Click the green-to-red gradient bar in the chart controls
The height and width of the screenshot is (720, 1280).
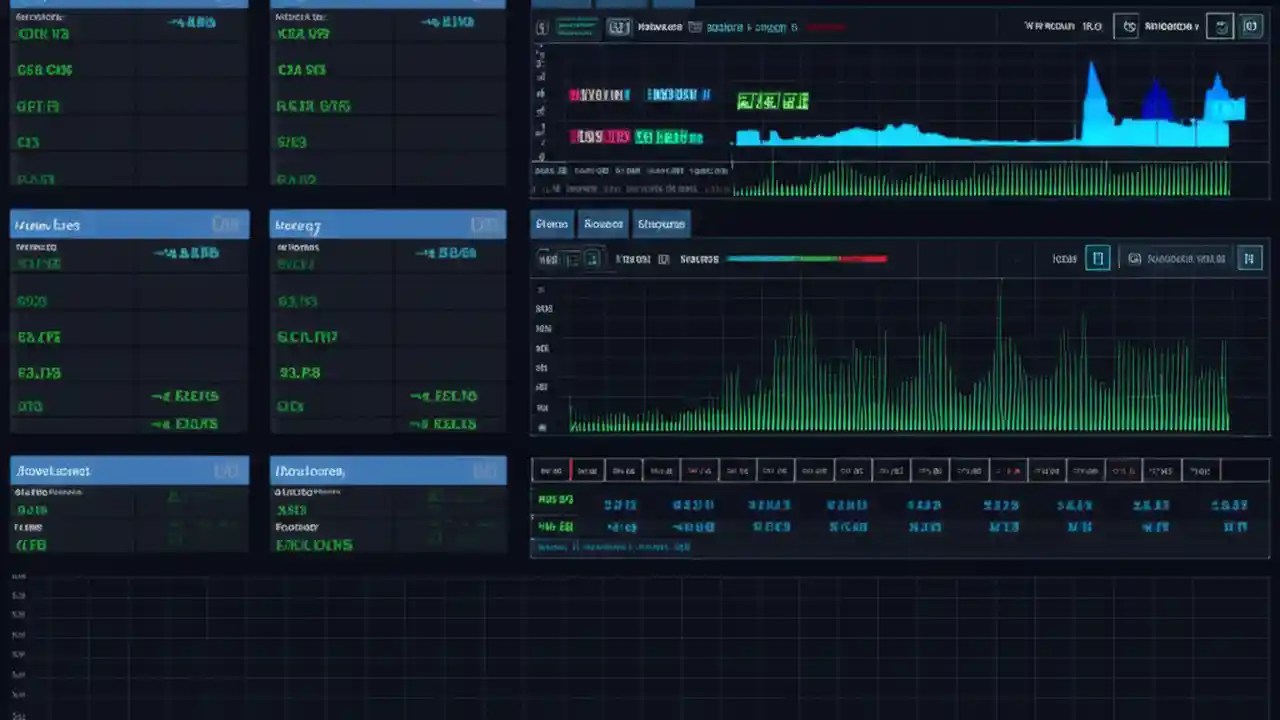[x=807, y=258]
